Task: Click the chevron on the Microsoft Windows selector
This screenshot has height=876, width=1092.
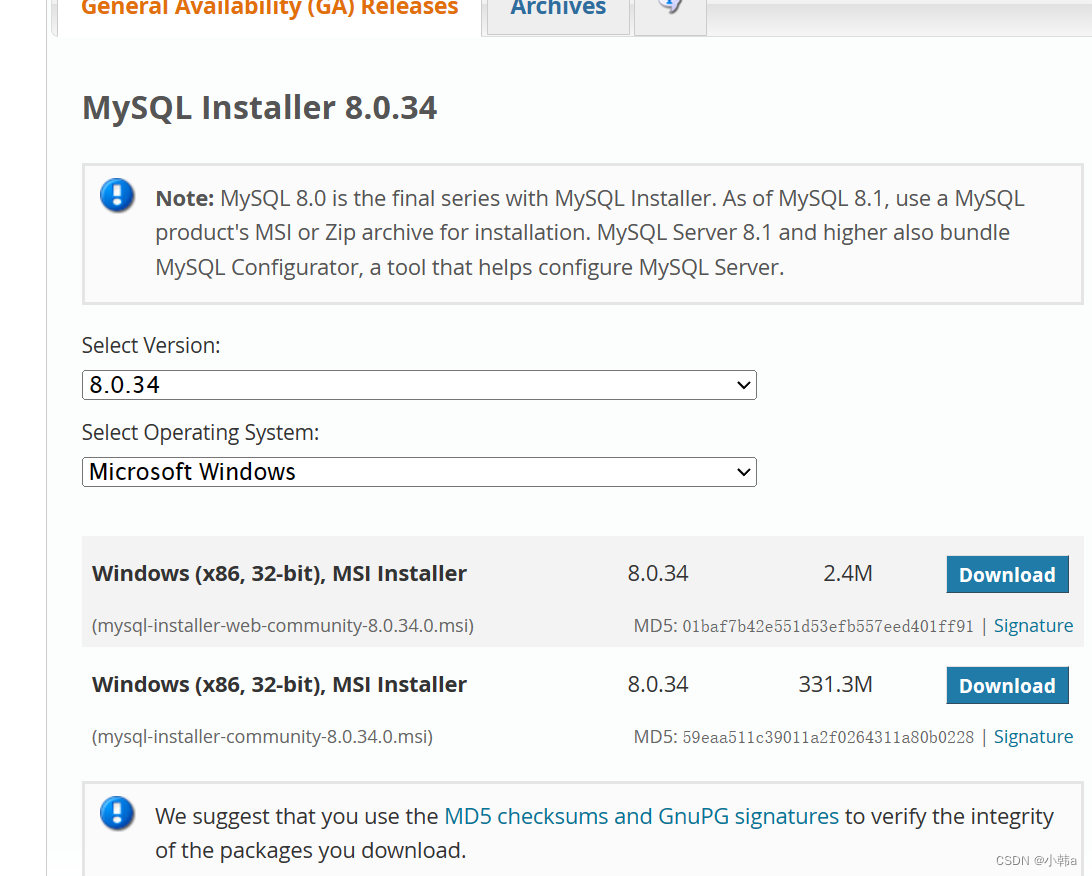Action: click(742, 472)
